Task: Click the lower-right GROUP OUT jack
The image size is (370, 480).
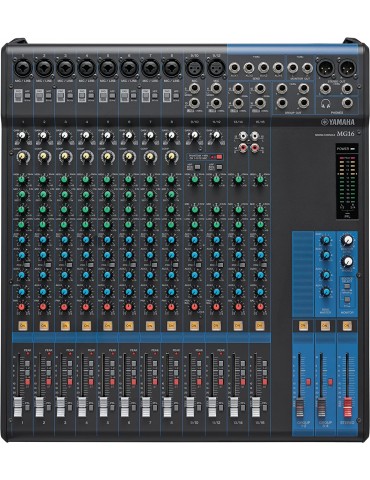Action: click(x=303, y=103)
